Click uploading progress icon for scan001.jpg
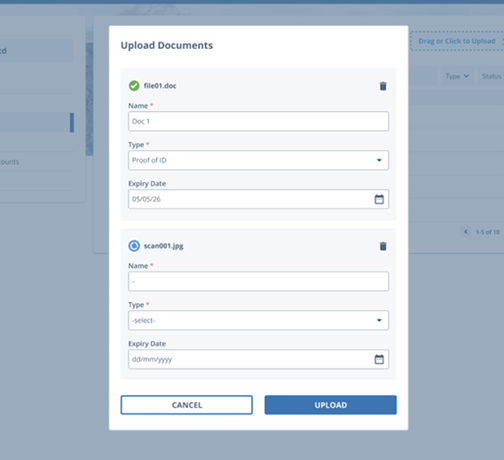 point(134,246)
